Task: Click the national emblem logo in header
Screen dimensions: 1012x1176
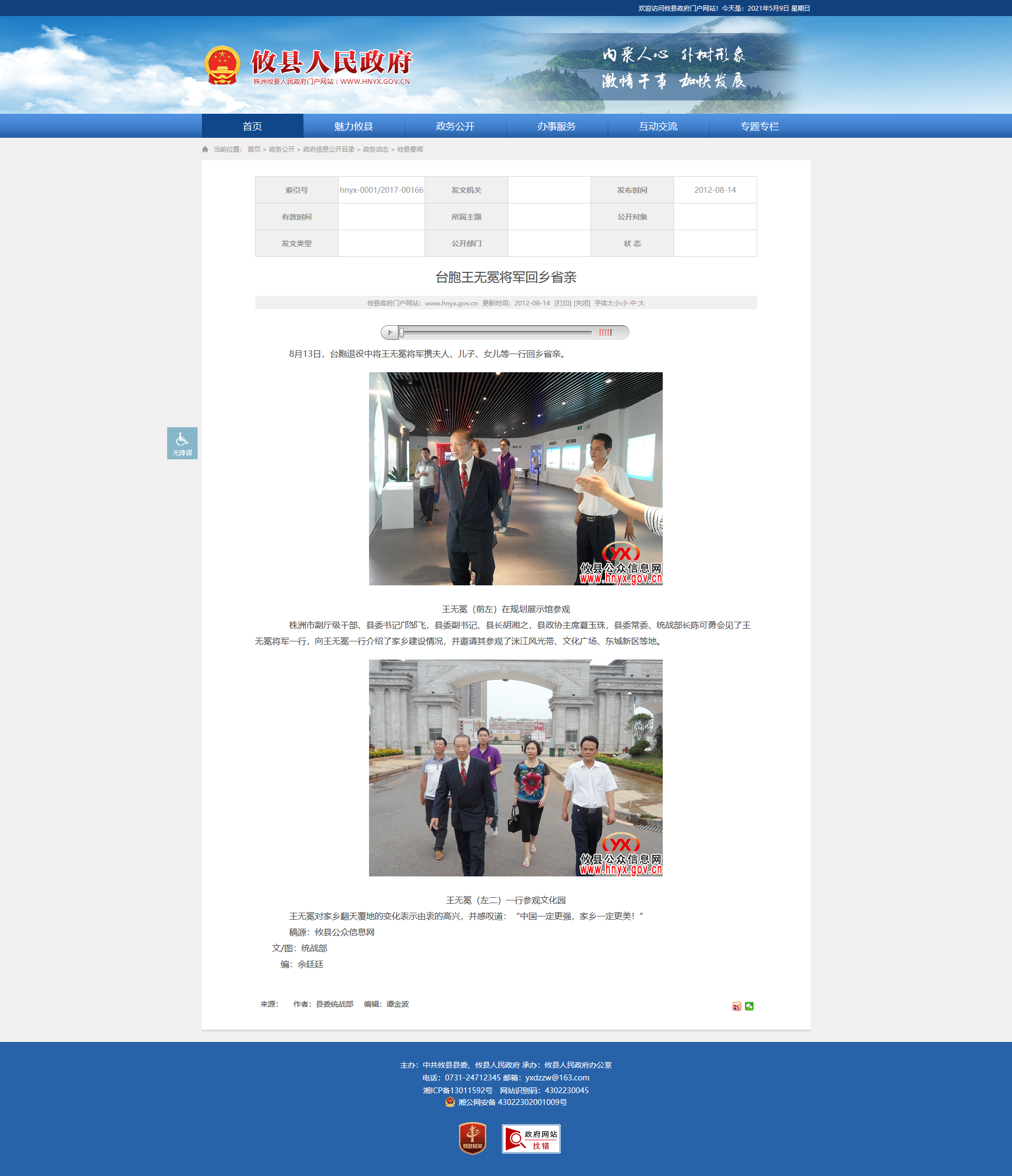Action: pos(222,65)
